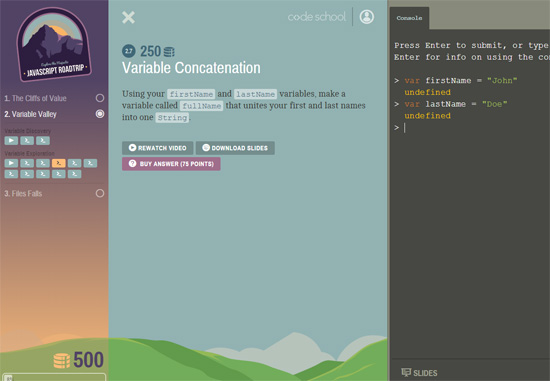550x381 pixels.
Task: Play the Variable Exploration video icon
Action: (11, 163)
